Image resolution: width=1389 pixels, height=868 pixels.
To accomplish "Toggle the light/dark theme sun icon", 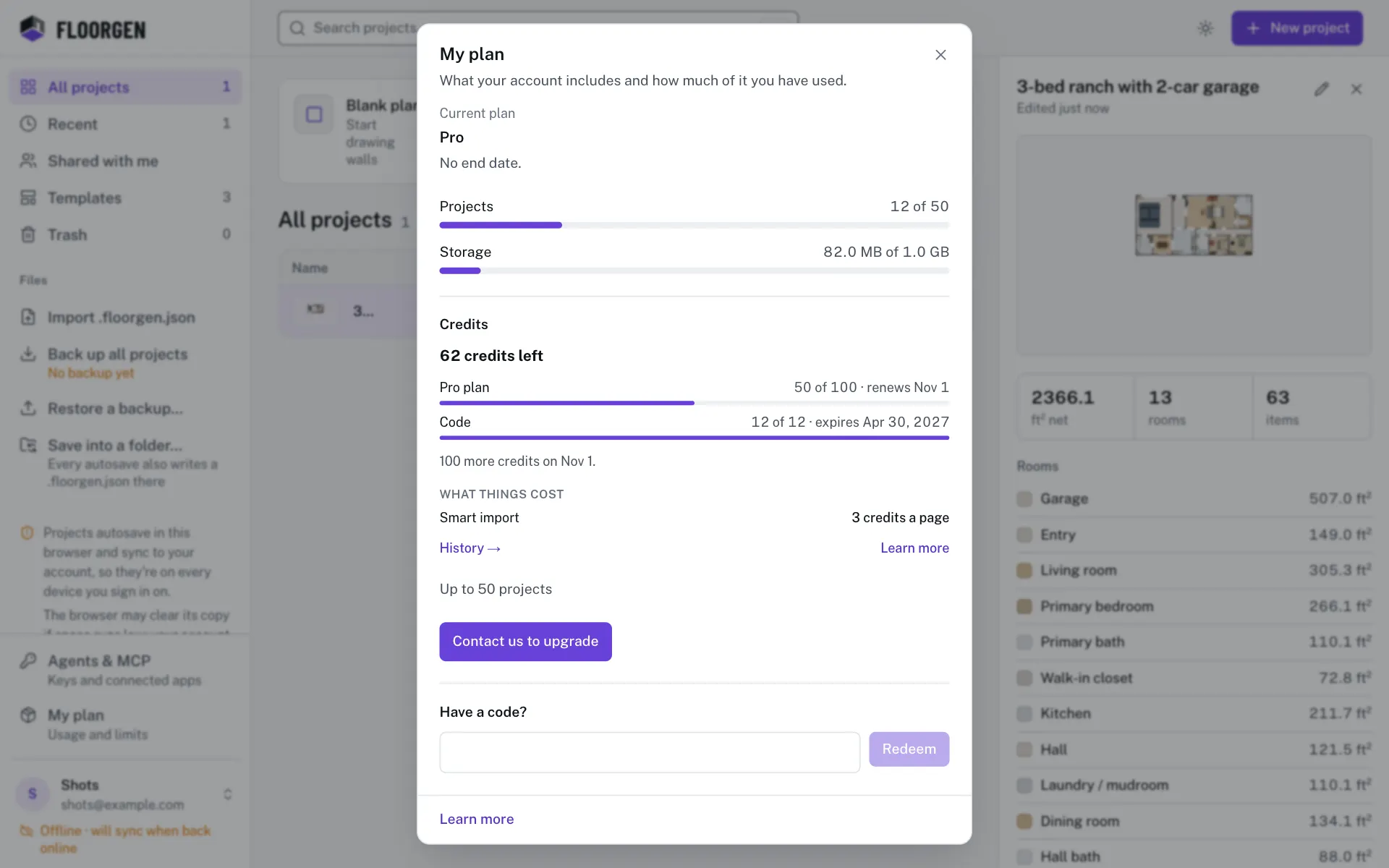I will point(1205,28).
